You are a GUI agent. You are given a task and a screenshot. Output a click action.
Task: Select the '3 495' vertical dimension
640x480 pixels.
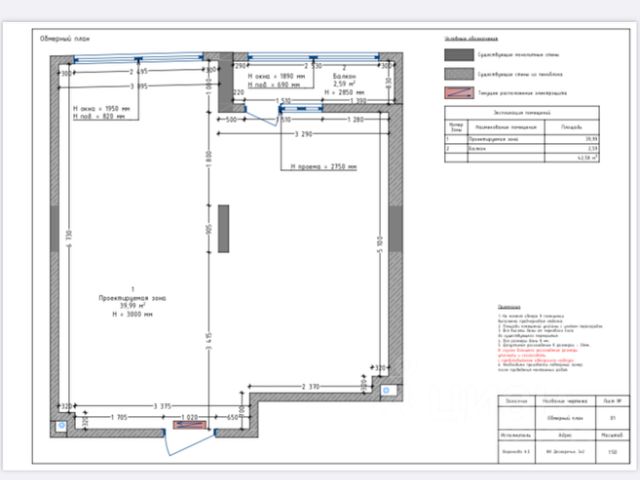pos(209,341)
